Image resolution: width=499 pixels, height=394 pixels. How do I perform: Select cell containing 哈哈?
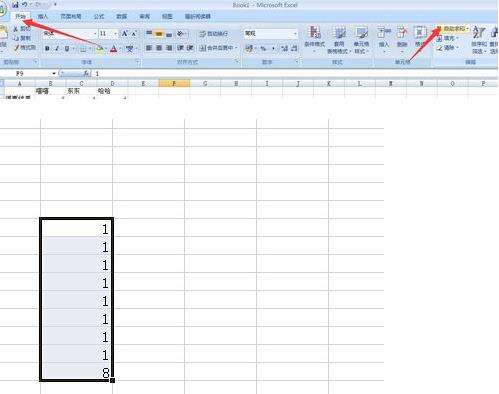[112, 91]
